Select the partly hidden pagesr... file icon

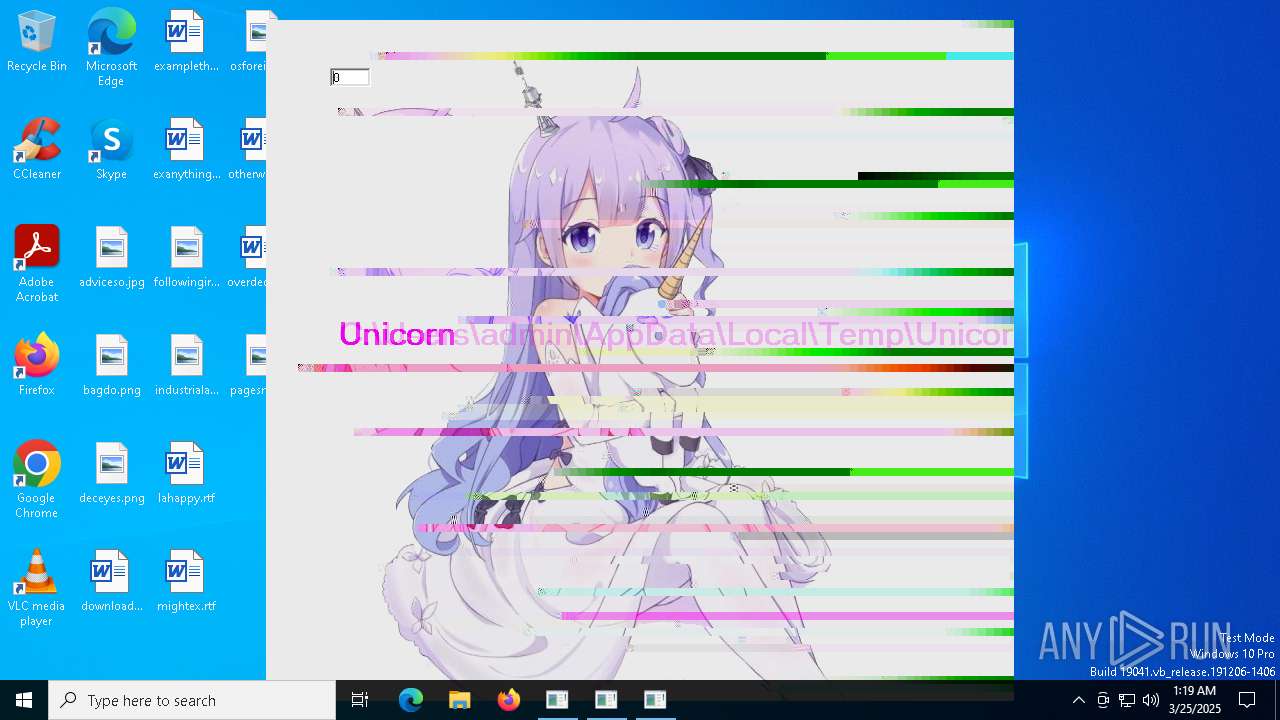pos(248,366)
